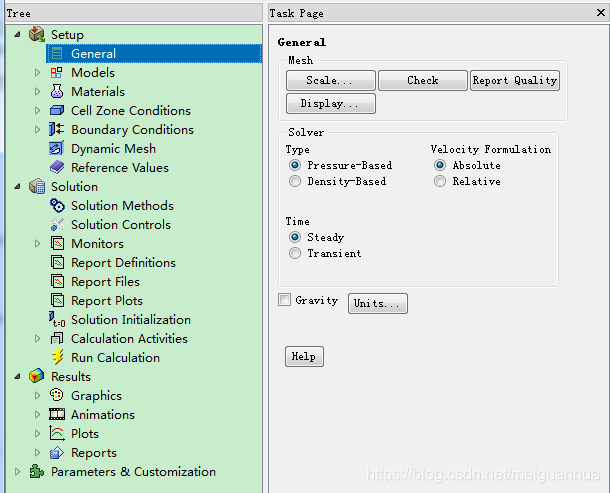Viewport: 610px width, 493px height.
Task: Open the Units dialog button
Action: coord(377,303)
